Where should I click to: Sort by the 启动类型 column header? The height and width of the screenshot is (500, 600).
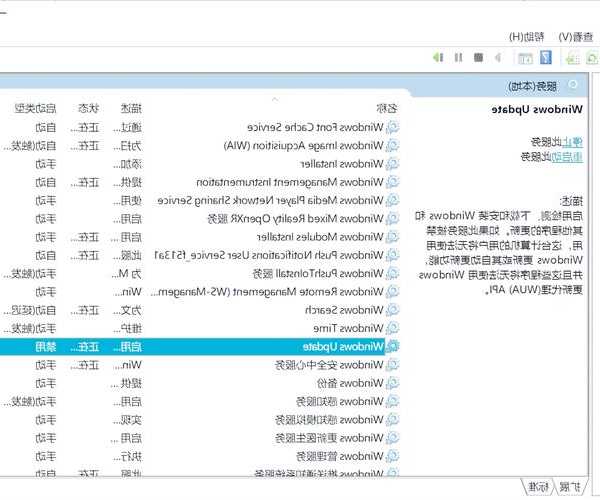(x=35, y=107)
